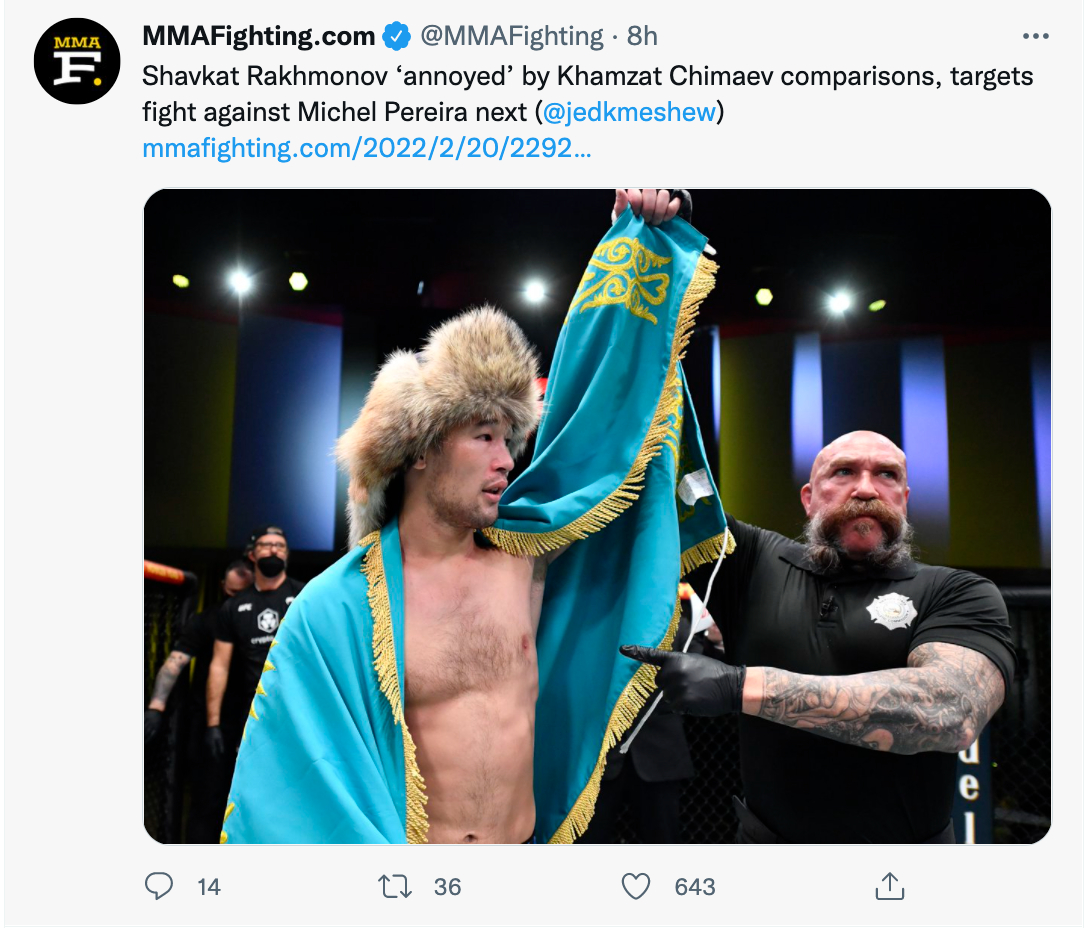Like the tweet with the heart icon
This screenshot has width=1092, height=928.
coord(635,886)
